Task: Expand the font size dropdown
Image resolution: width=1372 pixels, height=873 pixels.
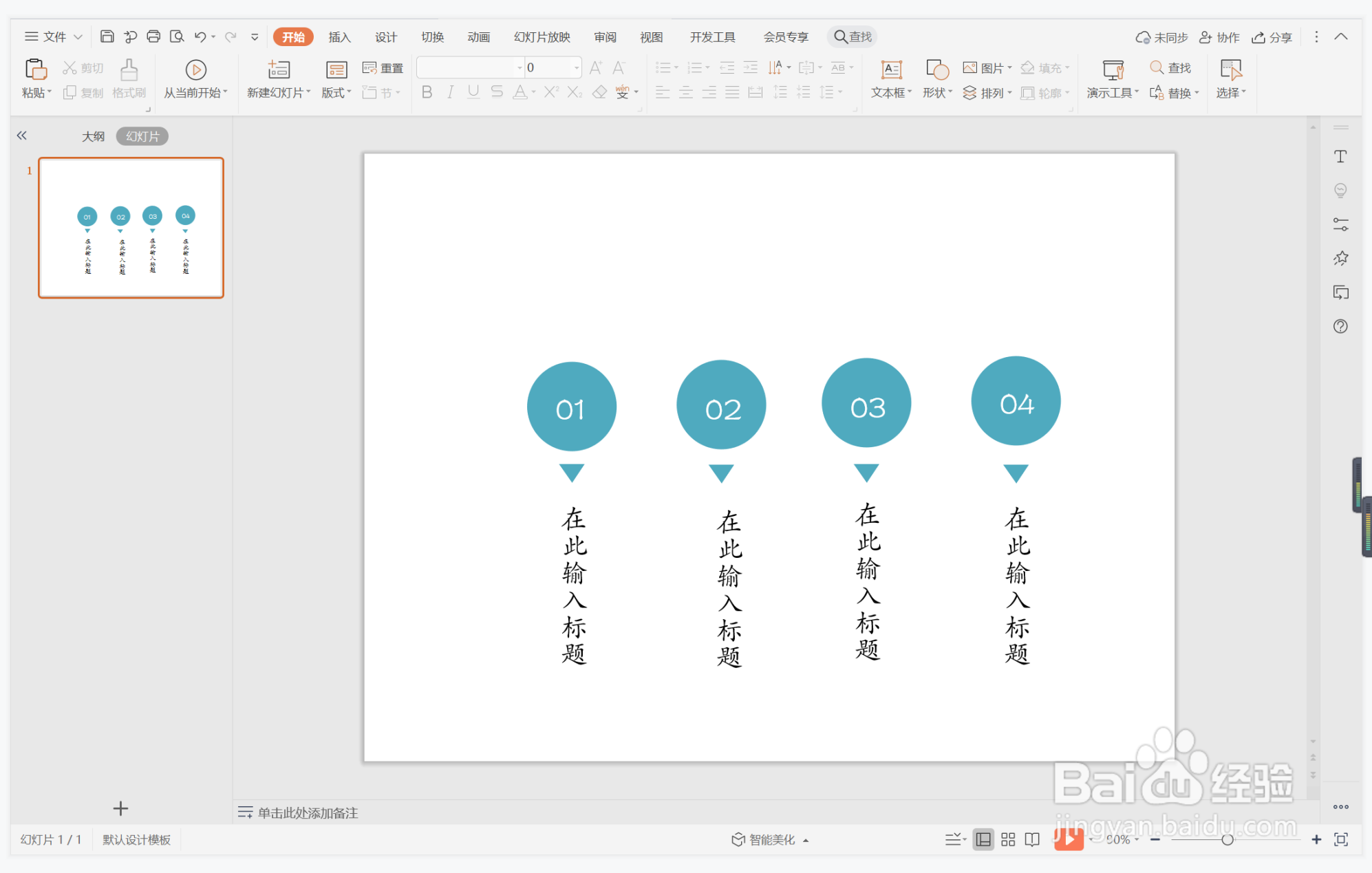Action: pos(577,67)
